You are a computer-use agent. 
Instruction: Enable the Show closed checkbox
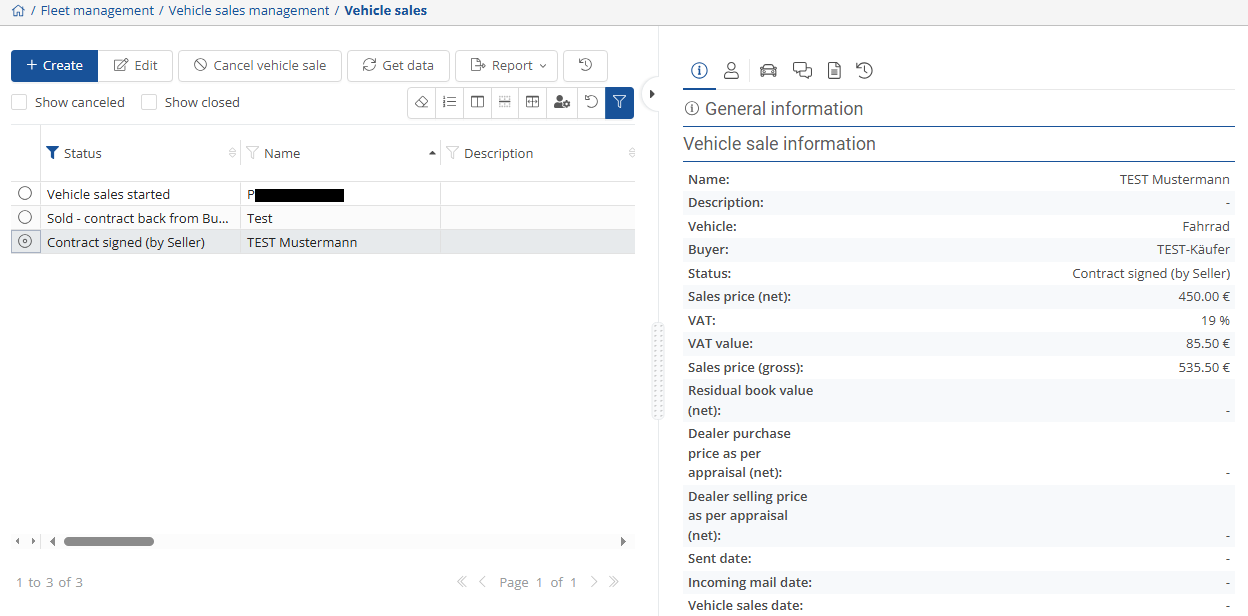[149, 102]
